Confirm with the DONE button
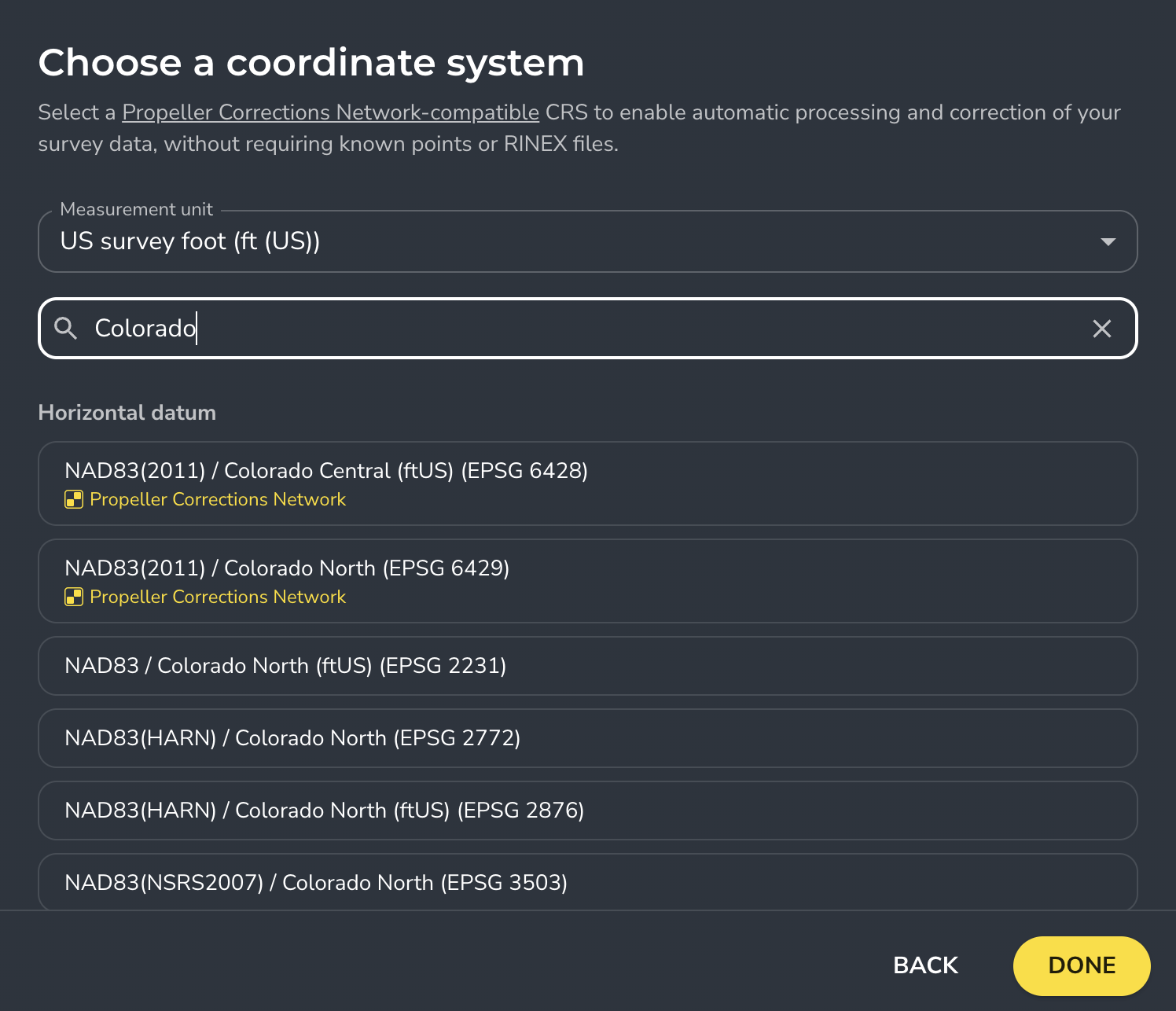This screenshot has height=1011, width=1176. [x=1082, y=965]
